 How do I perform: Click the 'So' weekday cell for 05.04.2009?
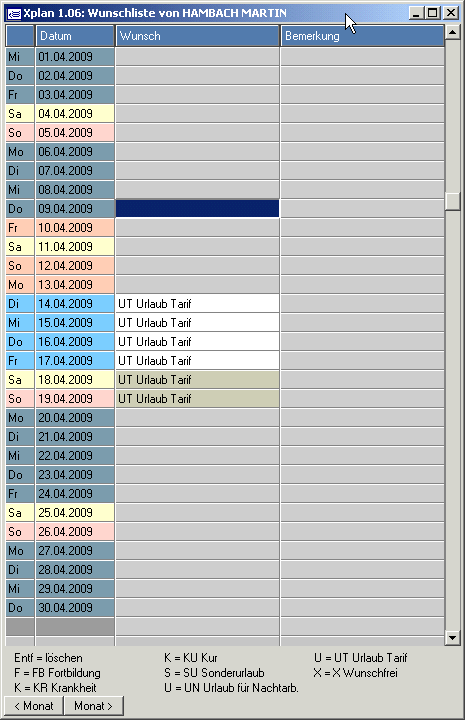pos(20,133)
